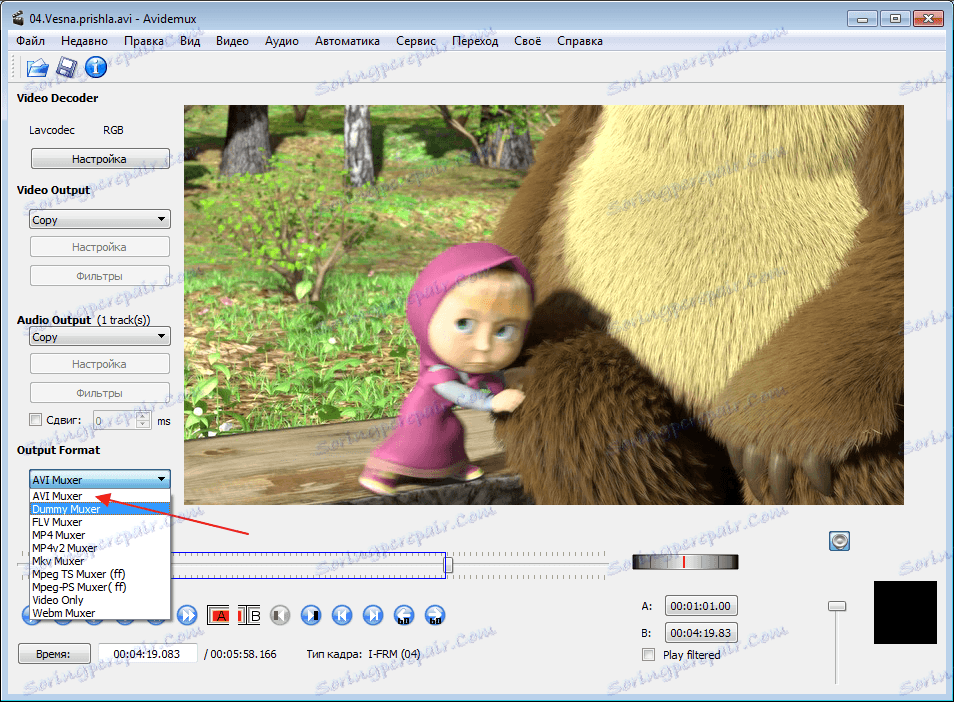Open the Вид menu

point(190,41)
